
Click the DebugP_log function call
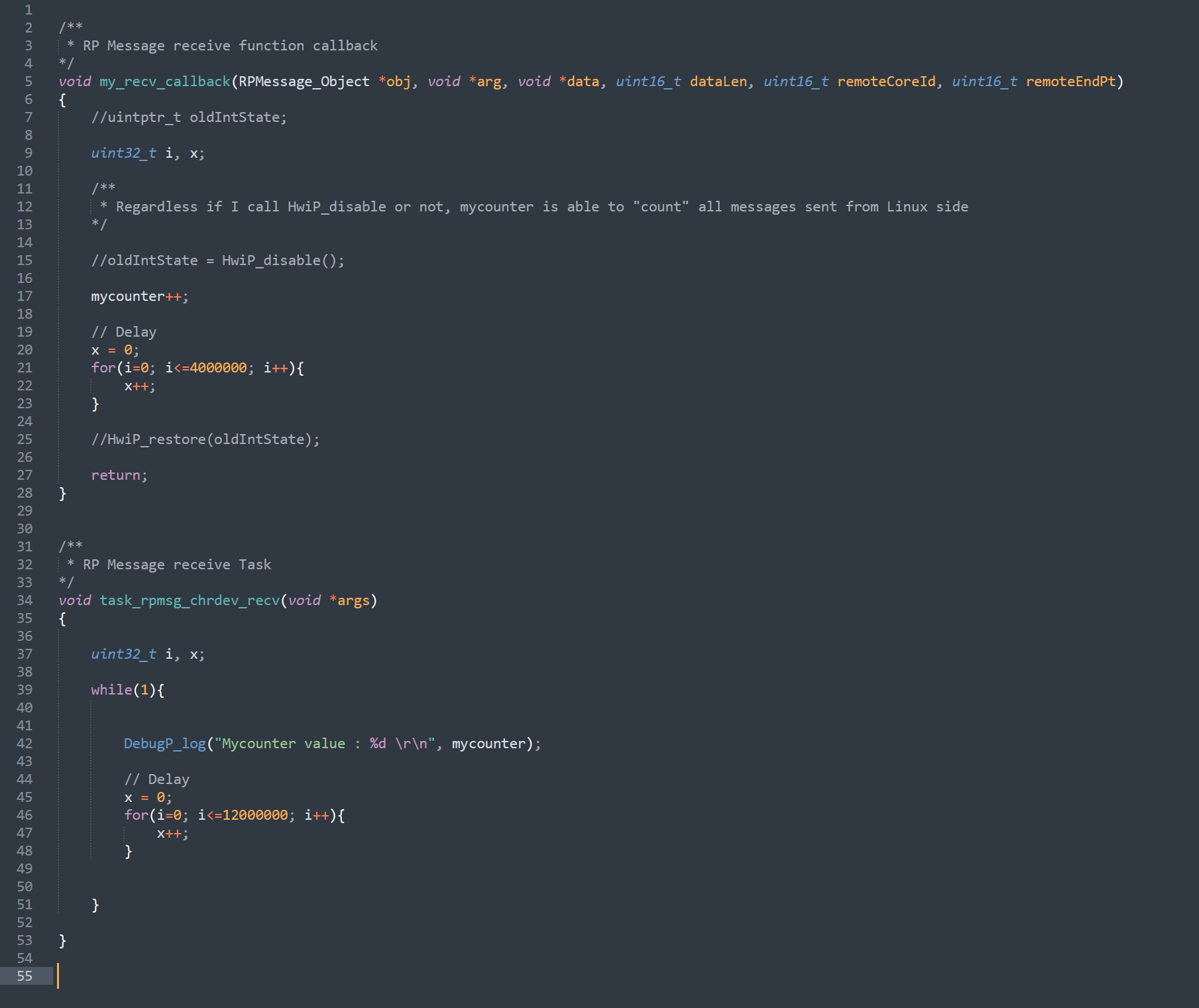coord(164,744)
